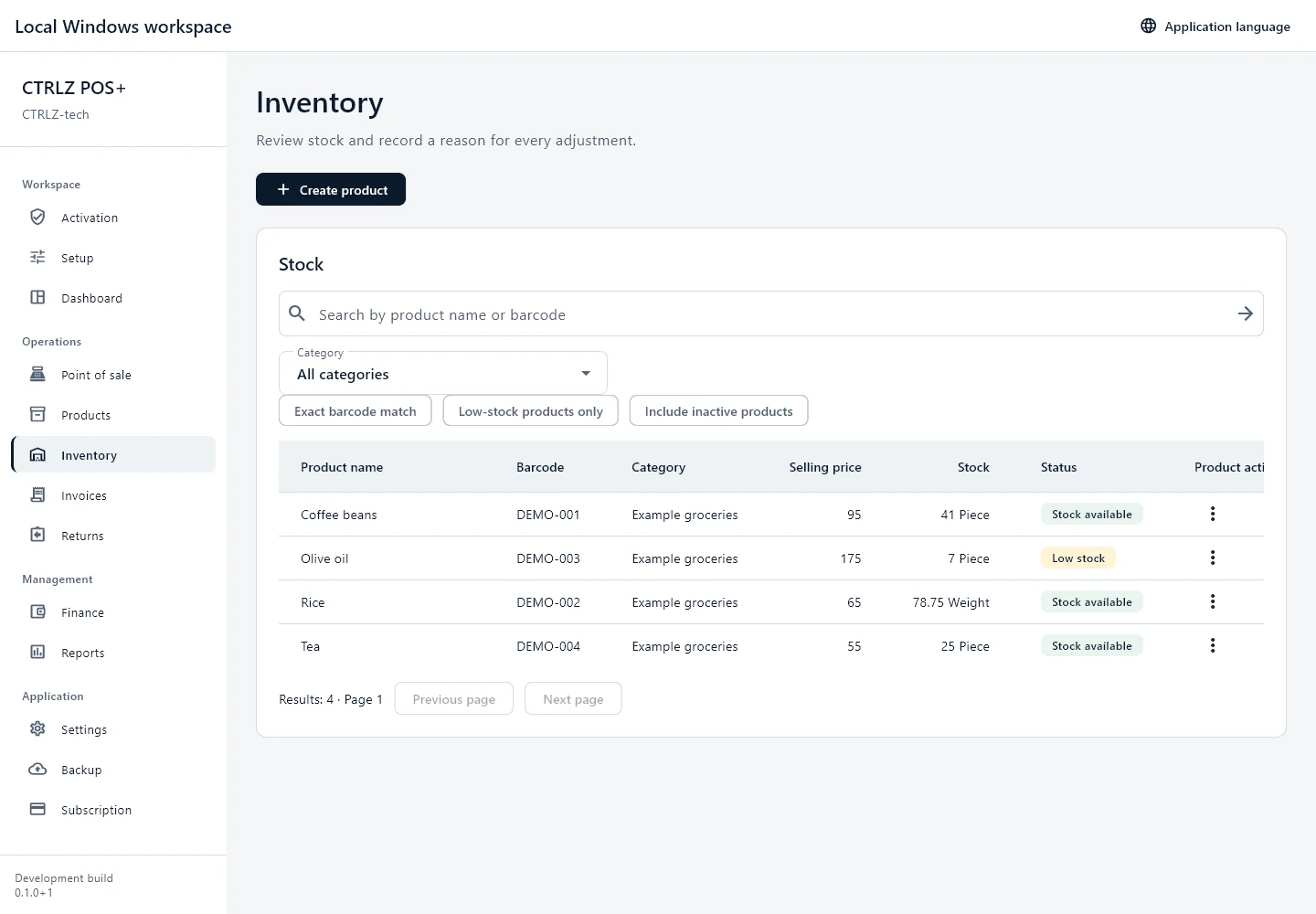Image resolution: width=1316 pixels, height=914 pixels.
Task: Click the Activation shield icon
Action: tap(37, 217)
